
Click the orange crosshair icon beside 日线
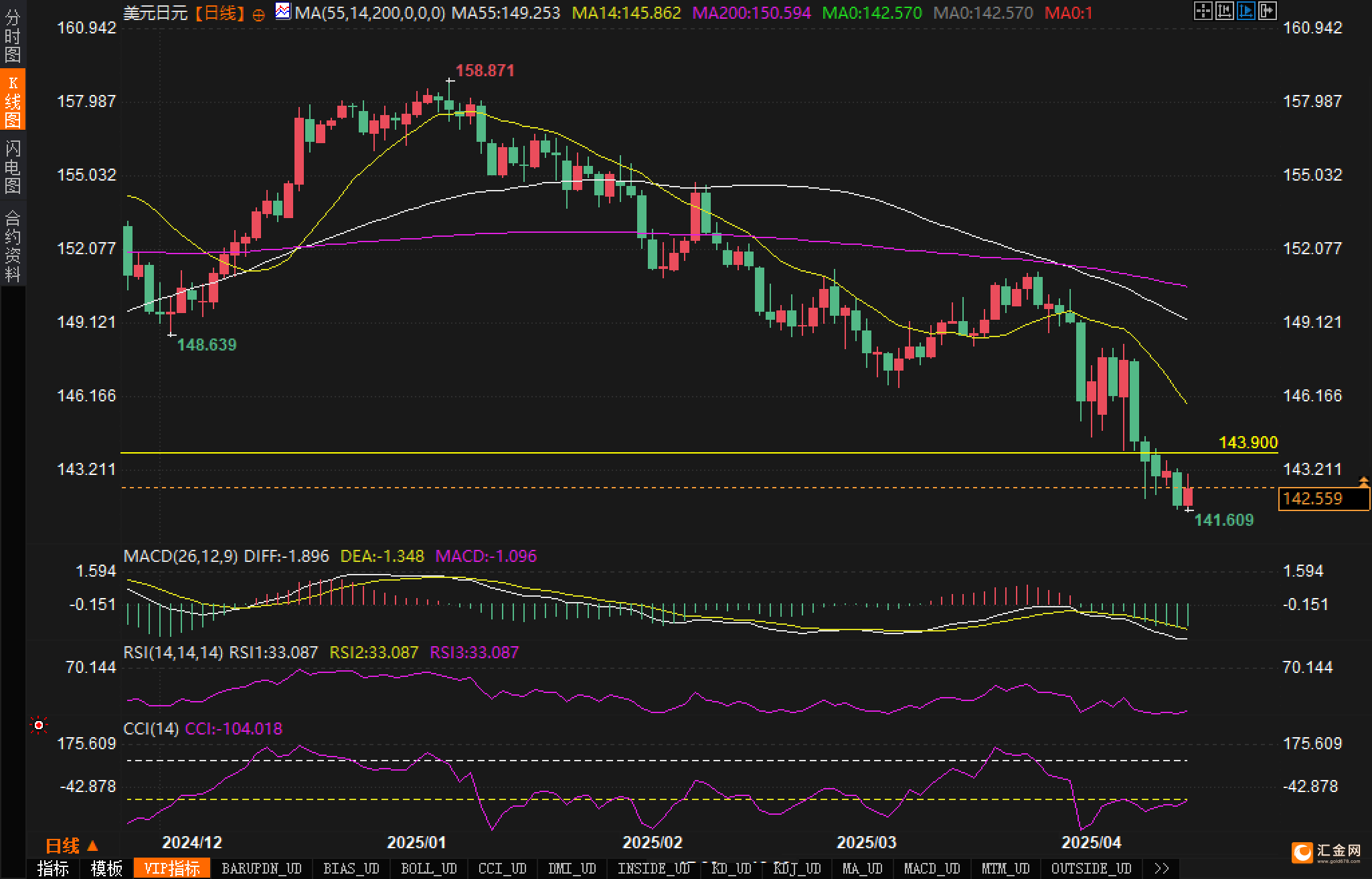(258, 15)
